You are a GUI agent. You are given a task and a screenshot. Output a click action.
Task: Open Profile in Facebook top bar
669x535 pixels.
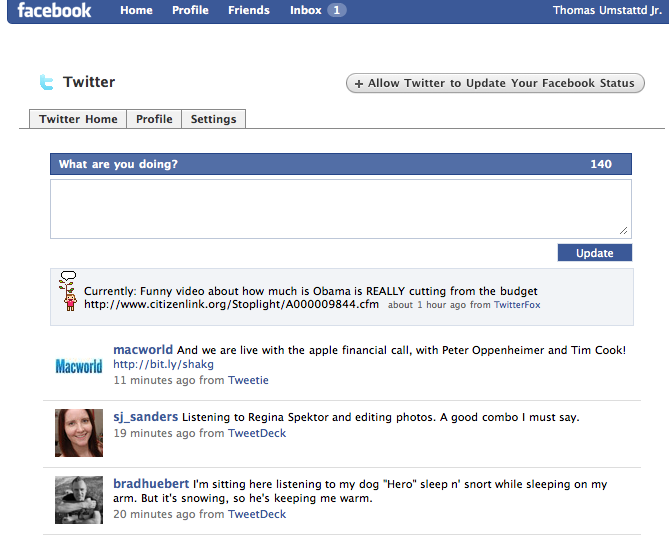coord(190,10)
